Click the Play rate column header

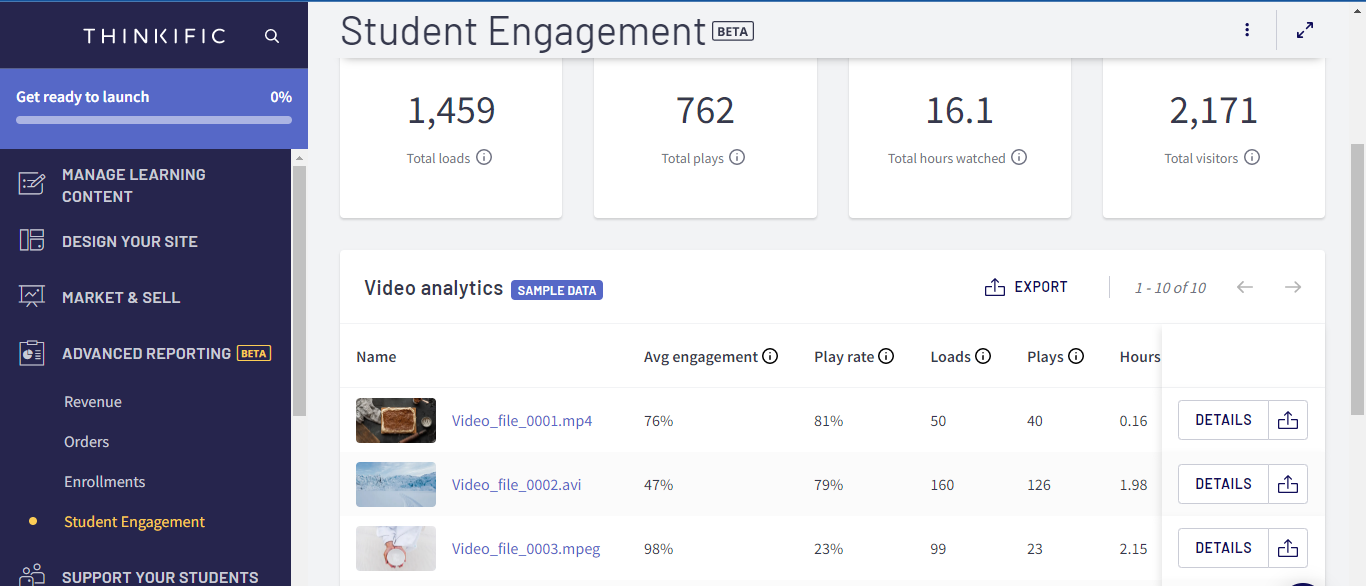(x=844, y=357)
